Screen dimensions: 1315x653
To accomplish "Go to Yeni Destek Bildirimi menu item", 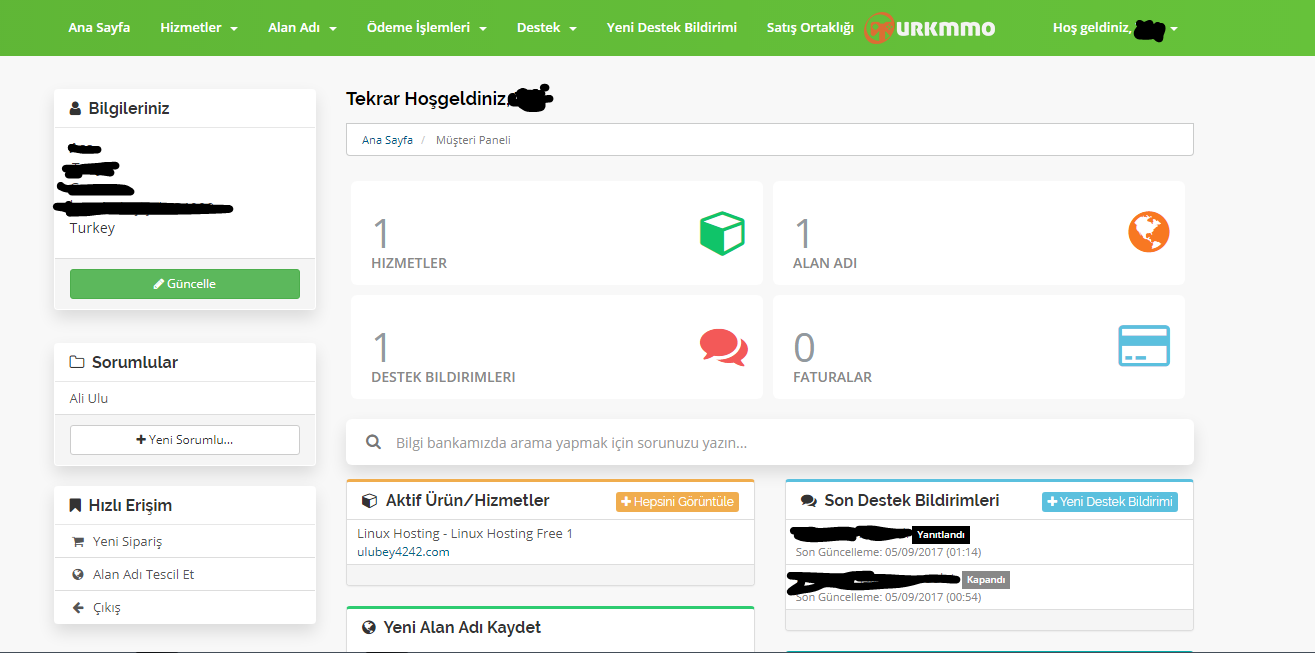I will pyautogui.click(x=671, y=28).
